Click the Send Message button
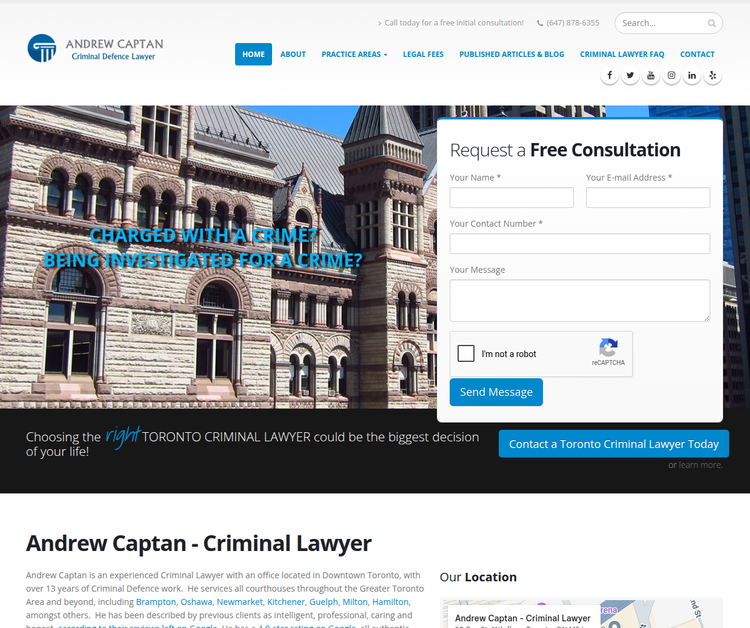 (x=496, y=392)
